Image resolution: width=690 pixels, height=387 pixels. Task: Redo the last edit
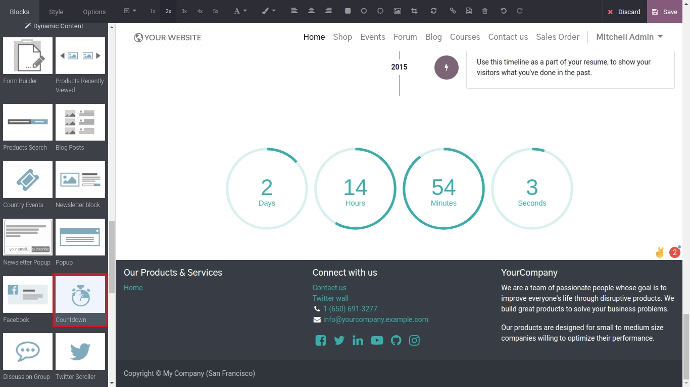coord(519,11)
